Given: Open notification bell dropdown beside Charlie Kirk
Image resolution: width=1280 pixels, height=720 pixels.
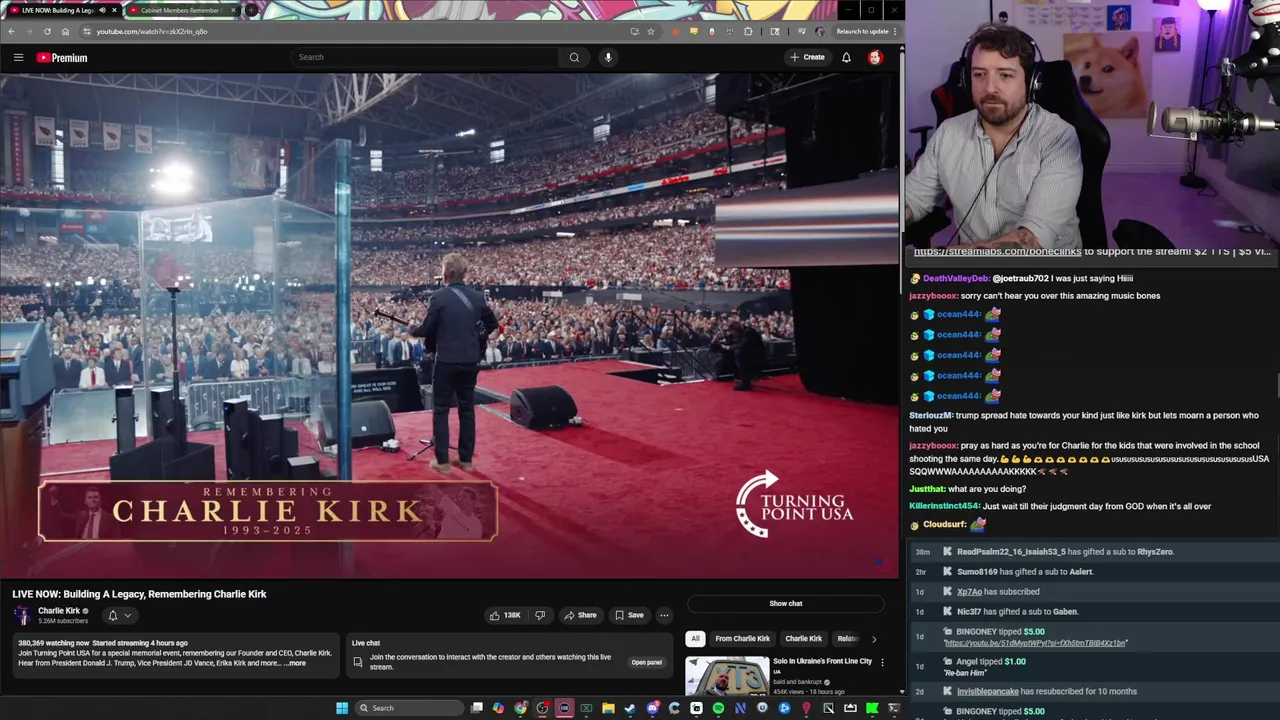Looking at the screenshot, I should (119, 615).
